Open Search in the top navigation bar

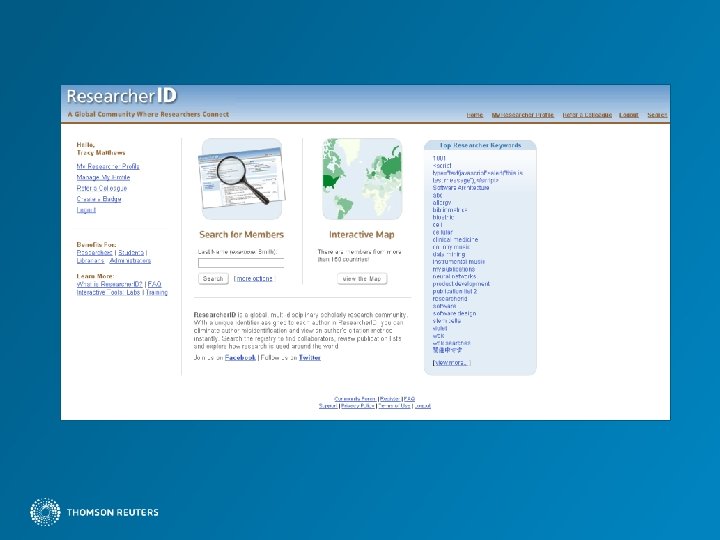[657, 115]
